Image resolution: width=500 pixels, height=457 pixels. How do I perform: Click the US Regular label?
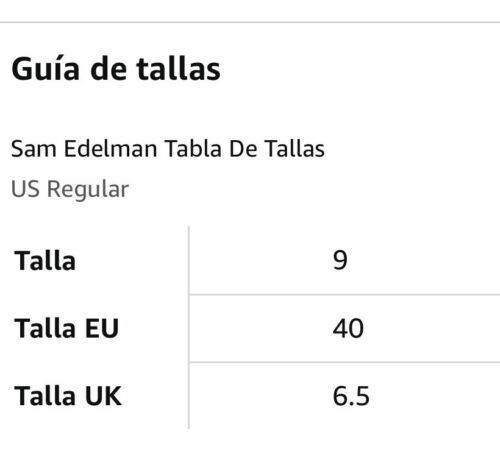coord(70,189)
